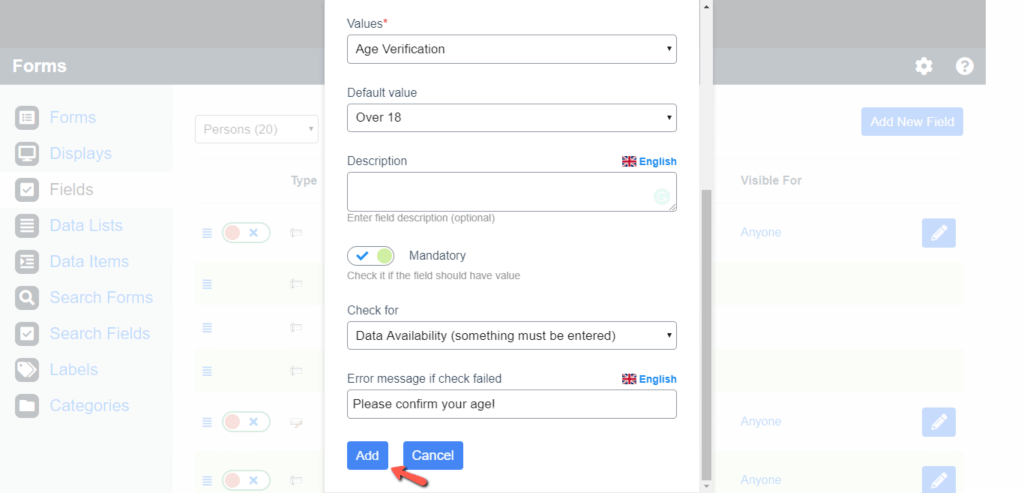Open the Forms sidebar icon
The width and height of the screenshot is (1024, 493).
pos(27,118)
